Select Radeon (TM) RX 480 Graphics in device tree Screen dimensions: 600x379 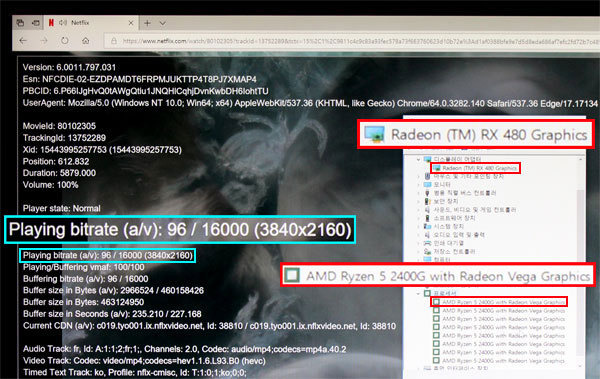479,168
